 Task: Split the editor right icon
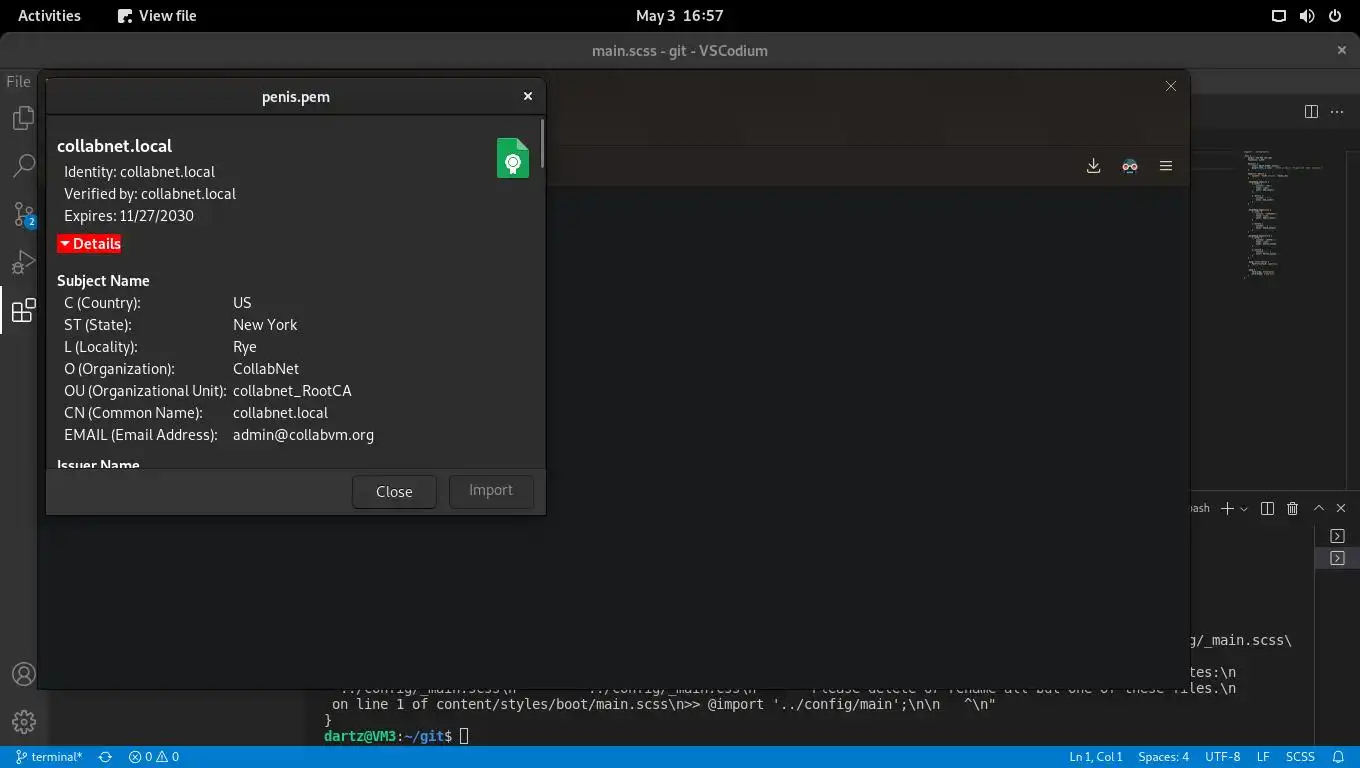(x=1311, y=111)
